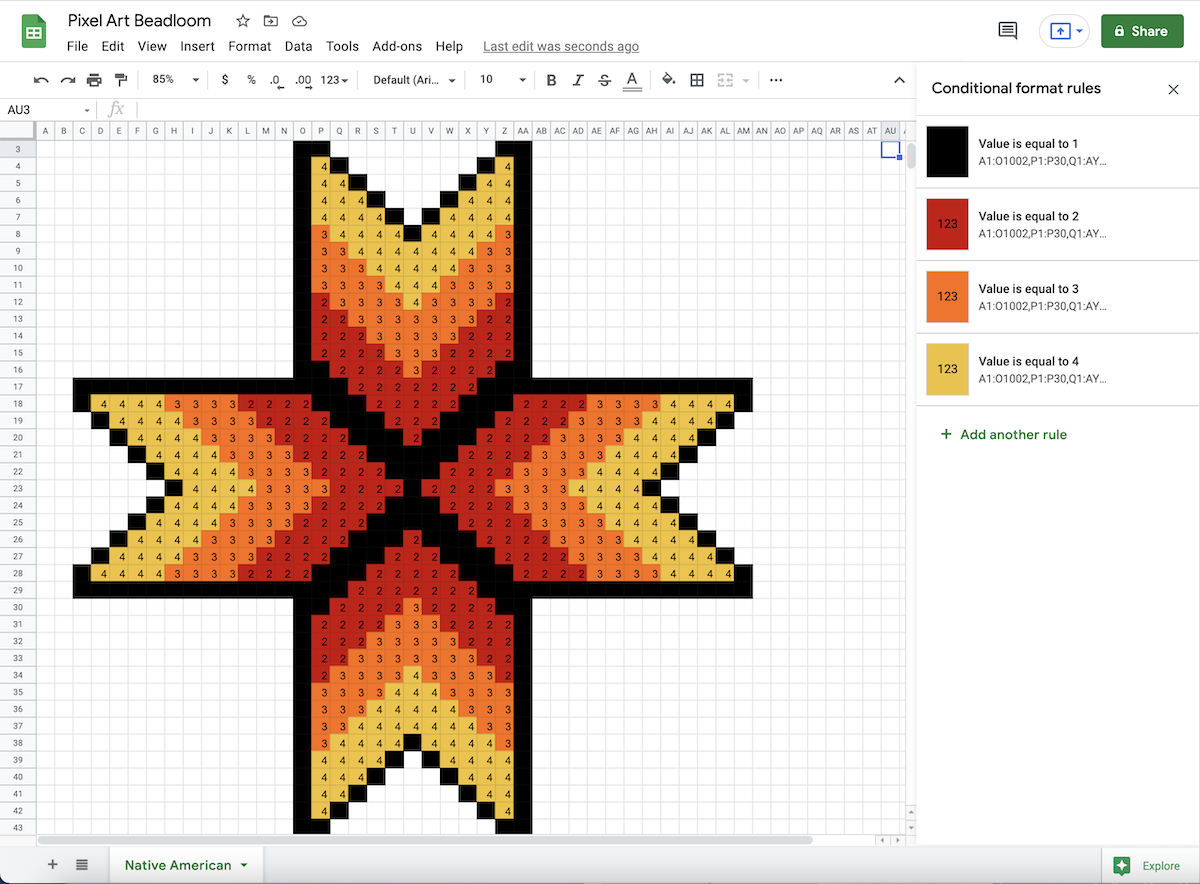Open the comment history icon
The height and width of the screenshot is (884, 1200).
tap(1007, 30)
